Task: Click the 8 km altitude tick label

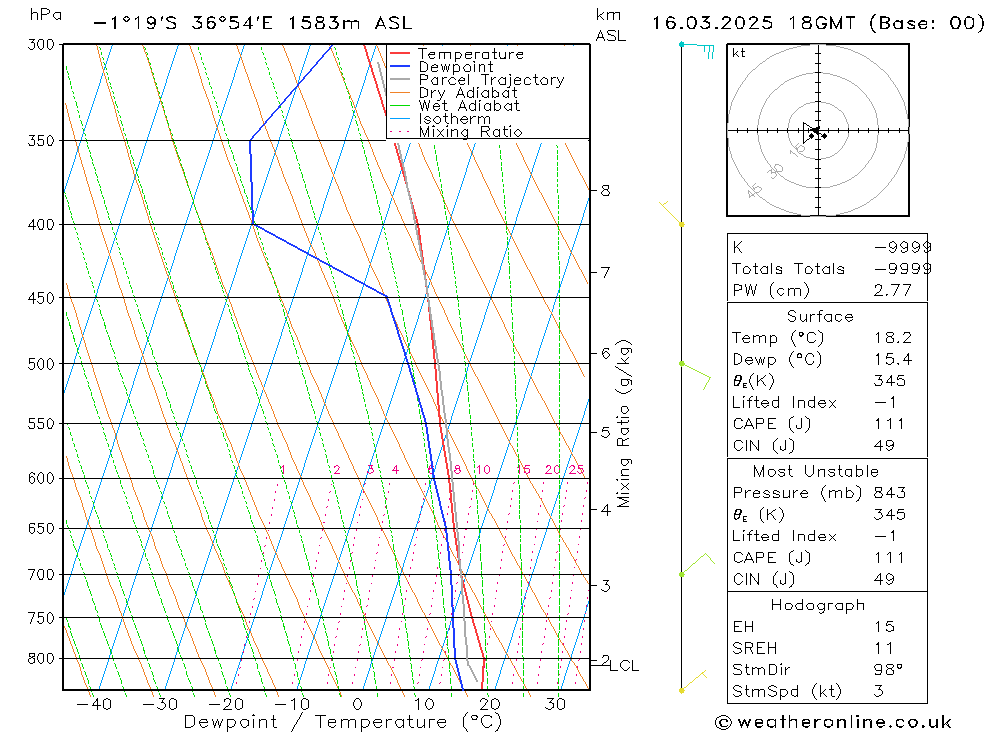Action: (x=605, y=190)
